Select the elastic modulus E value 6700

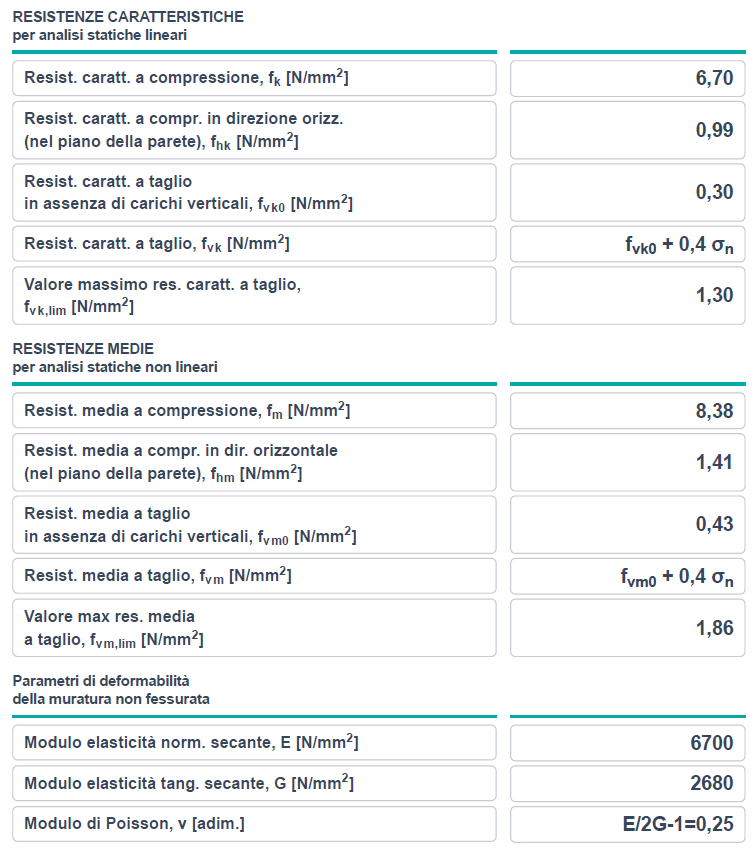(627, 743)
